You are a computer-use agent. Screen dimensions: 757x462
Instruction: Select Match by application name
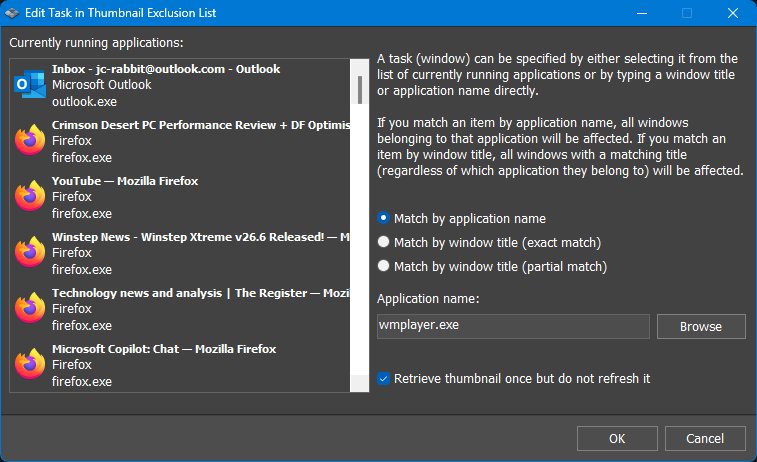tap(462, 219)
